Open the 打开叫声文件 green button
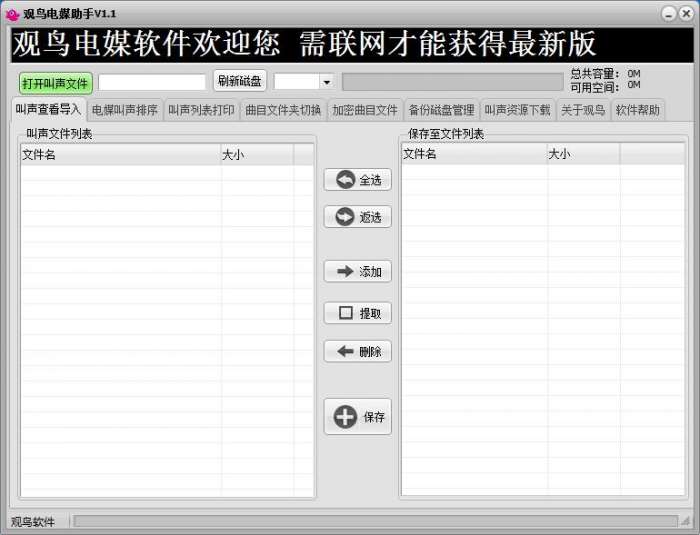The height and width of the screenshot is (535, 700). [55, 84]
